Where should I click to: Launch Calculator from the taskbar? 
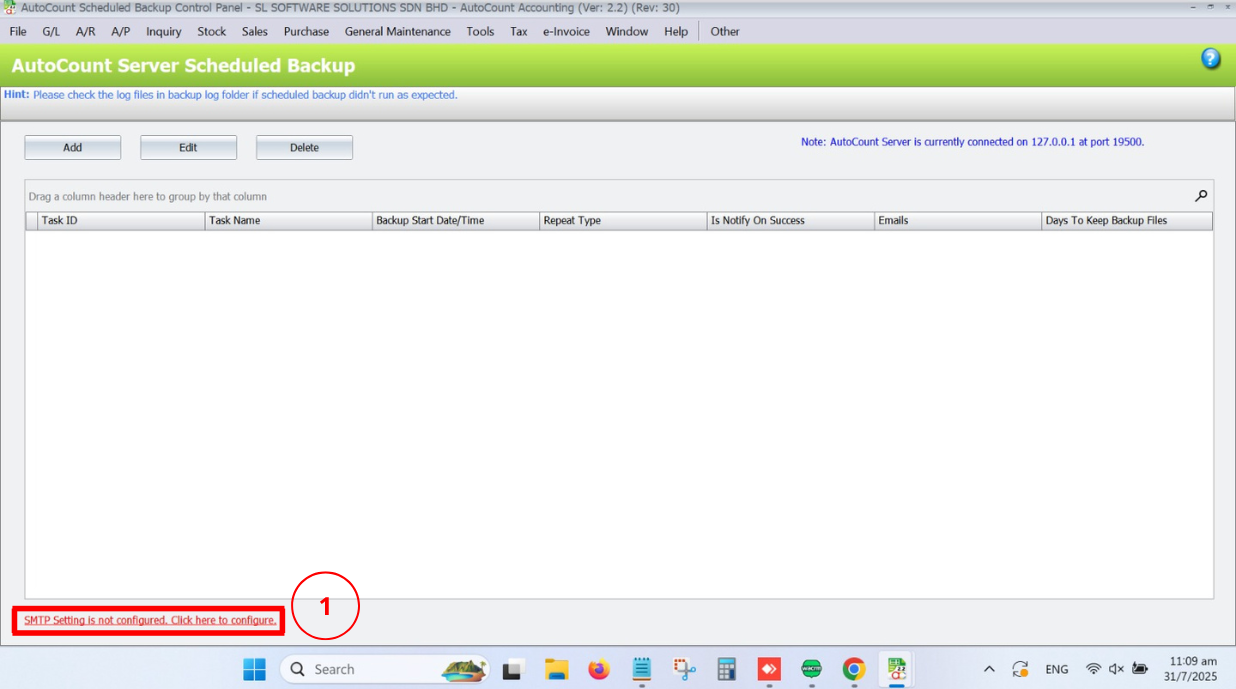(x=727, y=669)
